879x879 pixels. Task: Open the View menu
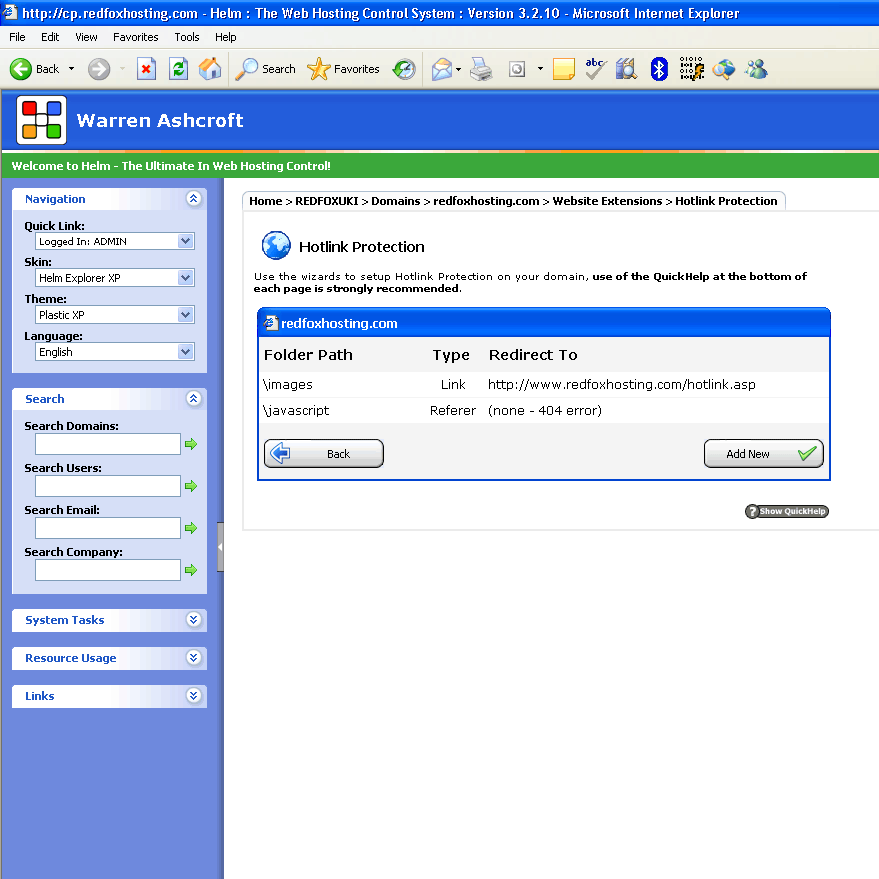(x=86, y=37)
